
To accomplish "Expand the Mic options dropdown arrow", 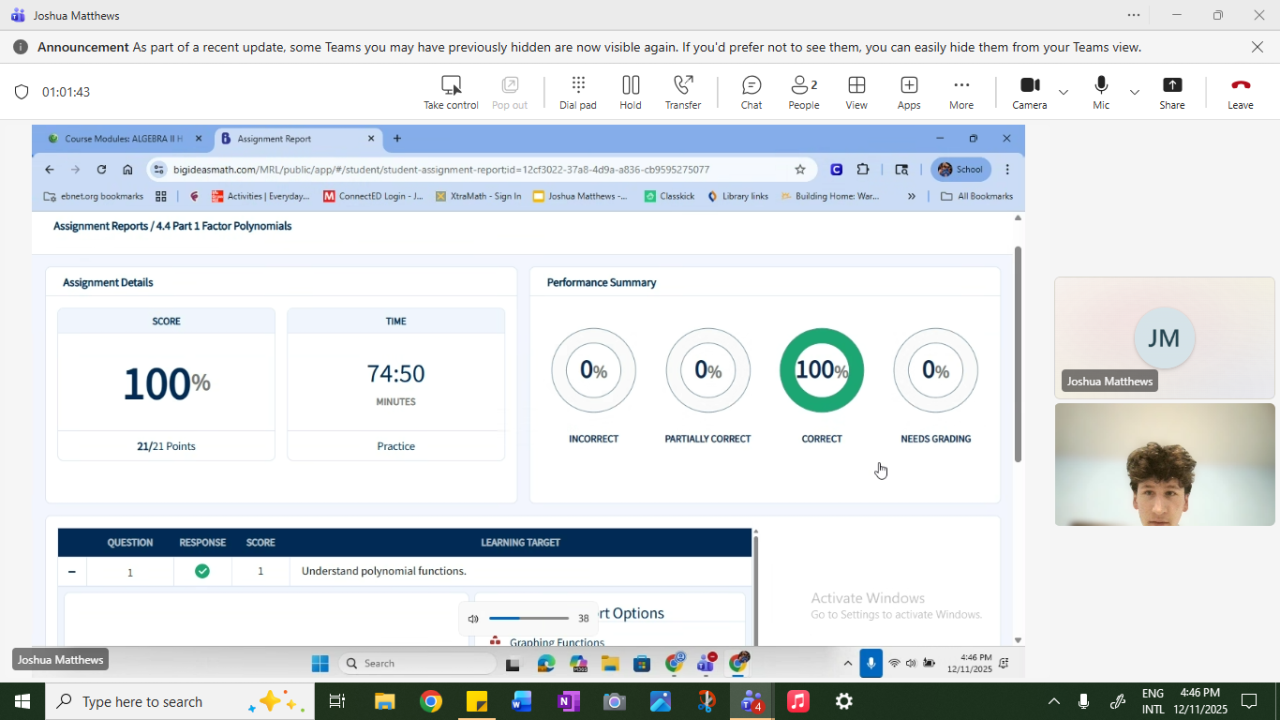I will click(x=1134, y=92).
